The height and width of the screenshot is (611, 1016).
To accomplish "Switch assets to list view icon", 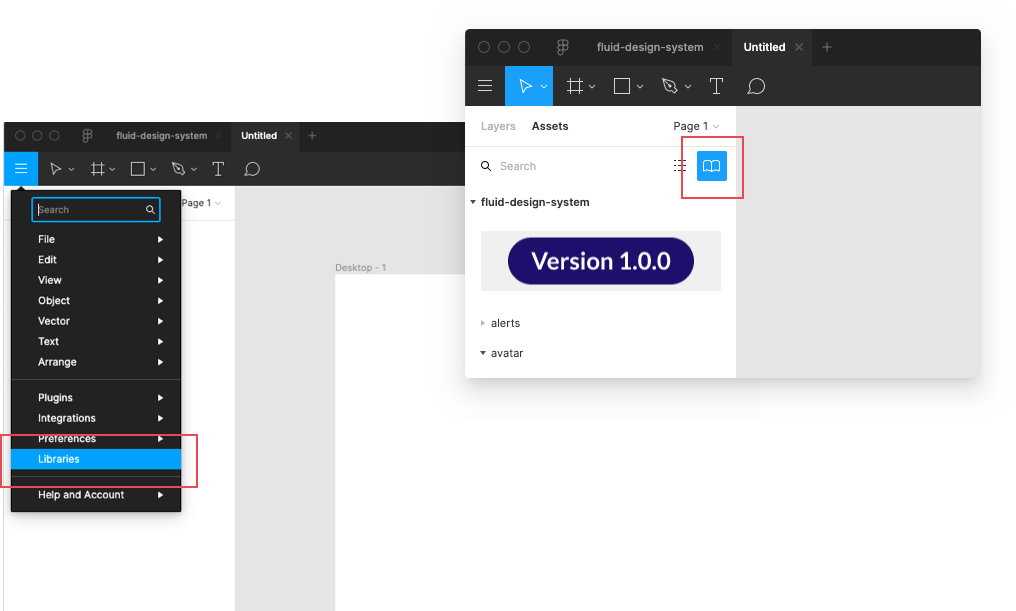I will click(x=680, y=166).
